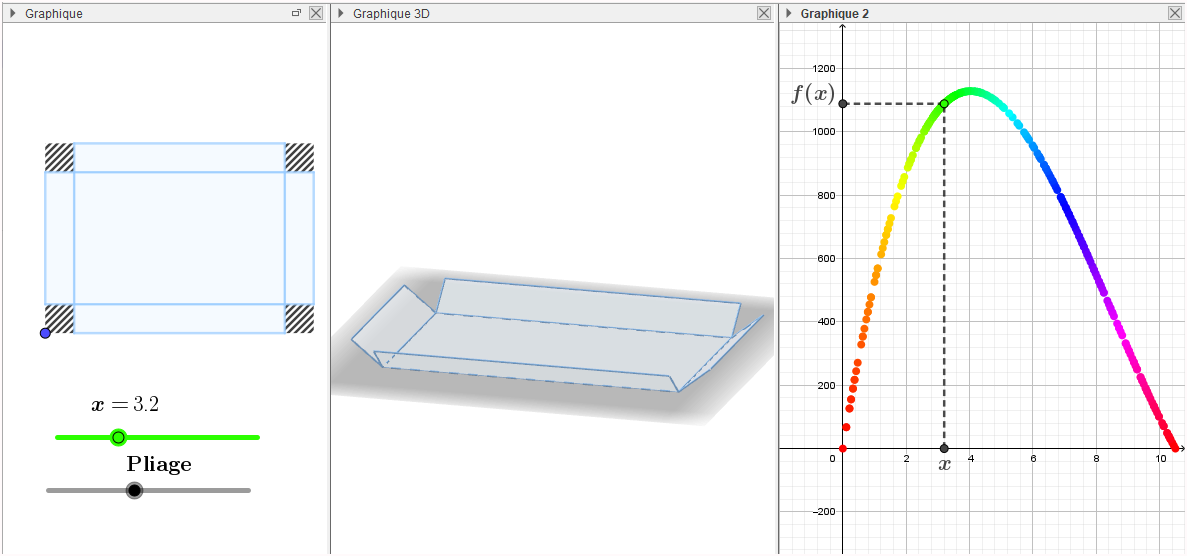1187x556 pixels.
Task: Expand the Graphique style bar triangle
Action: pos(13,14)
